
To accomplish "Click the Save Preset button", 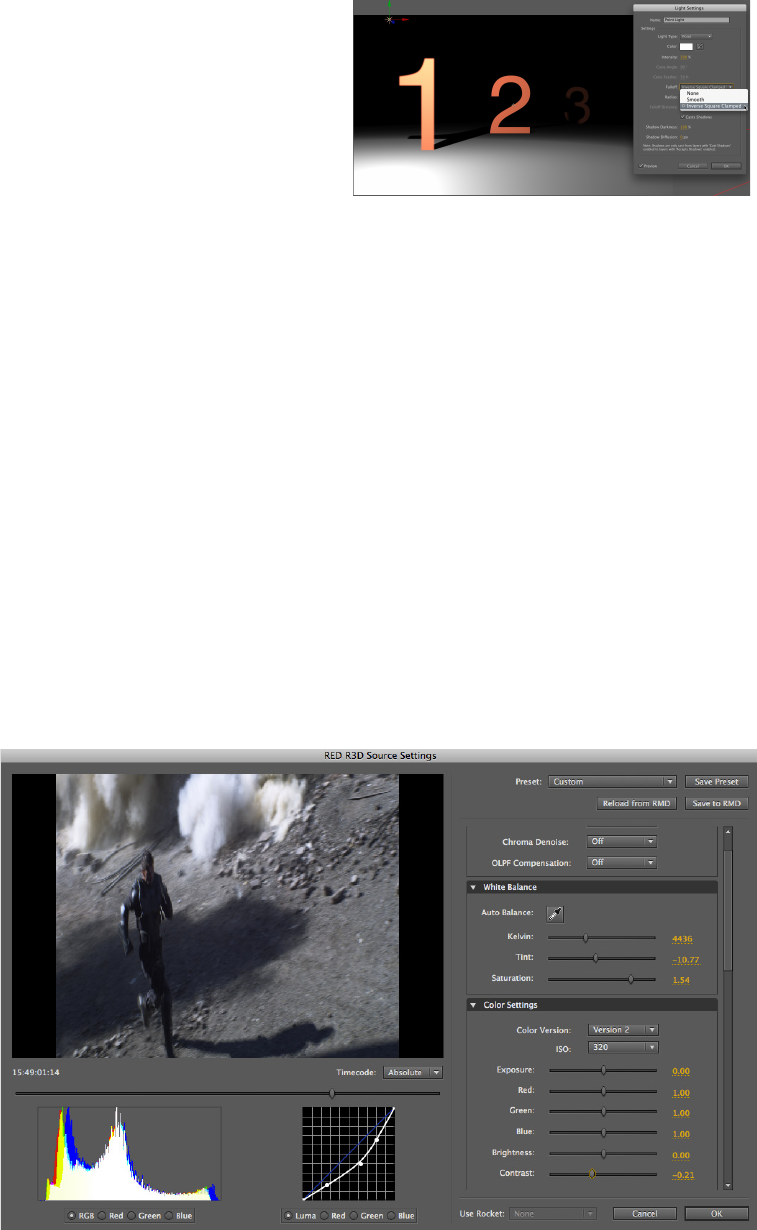I will [x=716, y=782].
